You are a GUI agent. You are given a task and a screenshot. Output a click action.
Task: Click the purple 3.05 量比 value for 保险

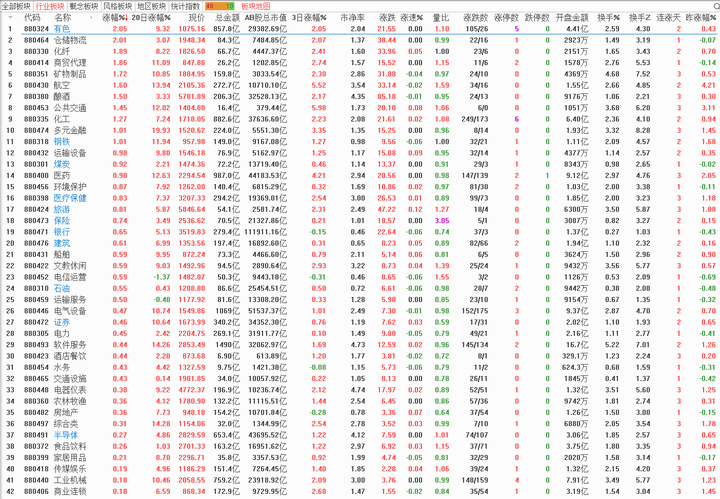[x=442, y=220]
